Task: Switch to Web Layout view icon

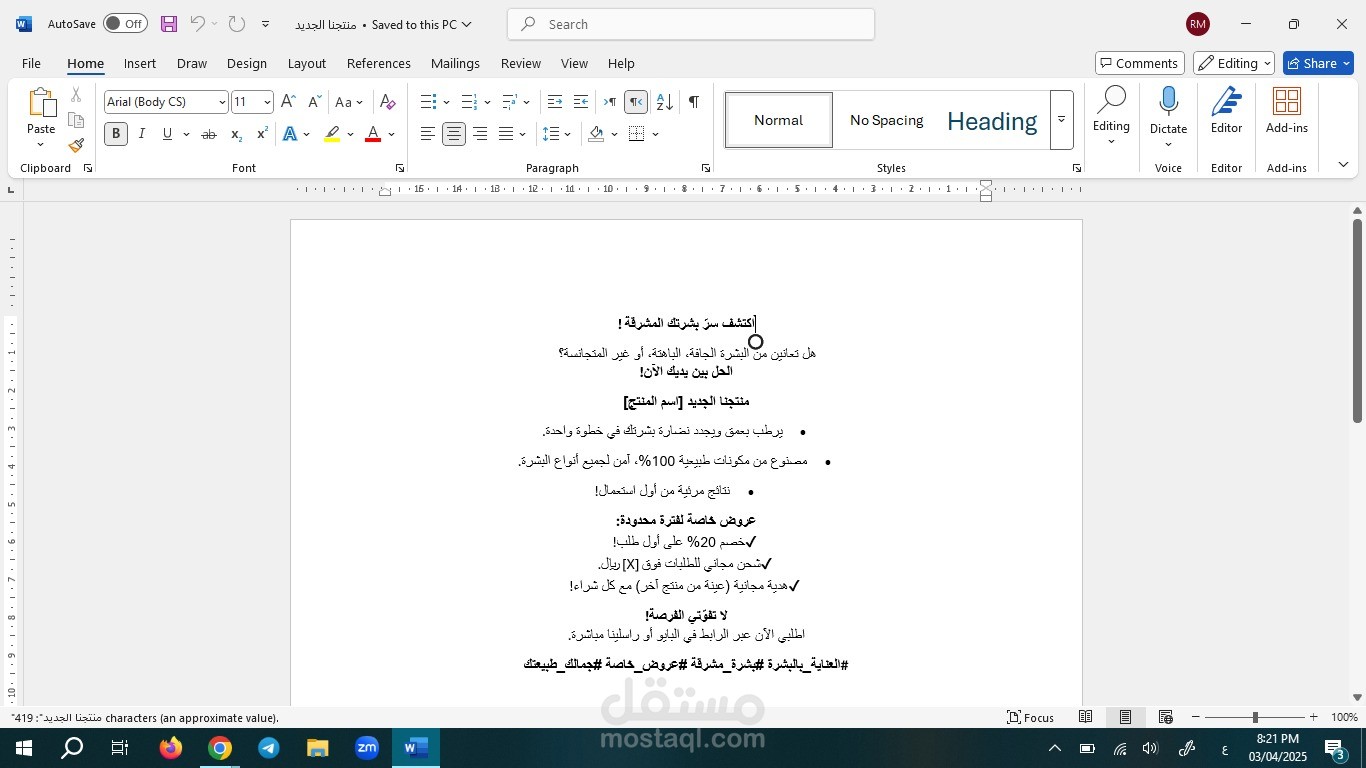Action: click(x=1166, y=717)
